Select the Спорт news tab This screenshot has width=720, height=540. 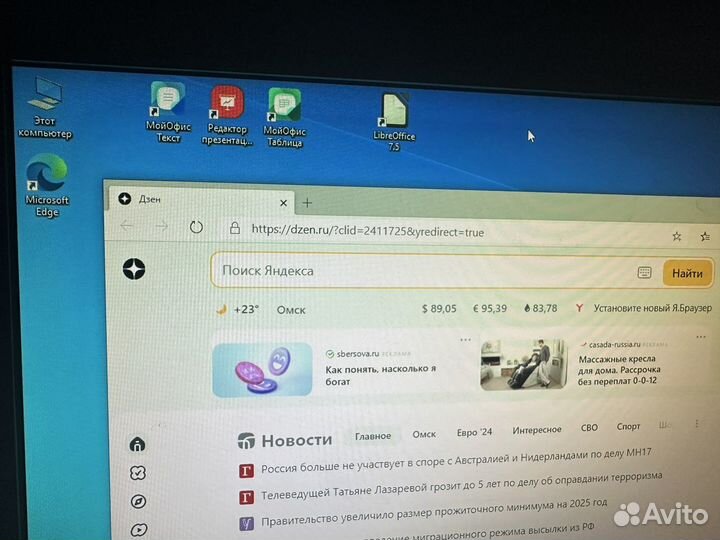pyautogui.click(x=628, y=426)
